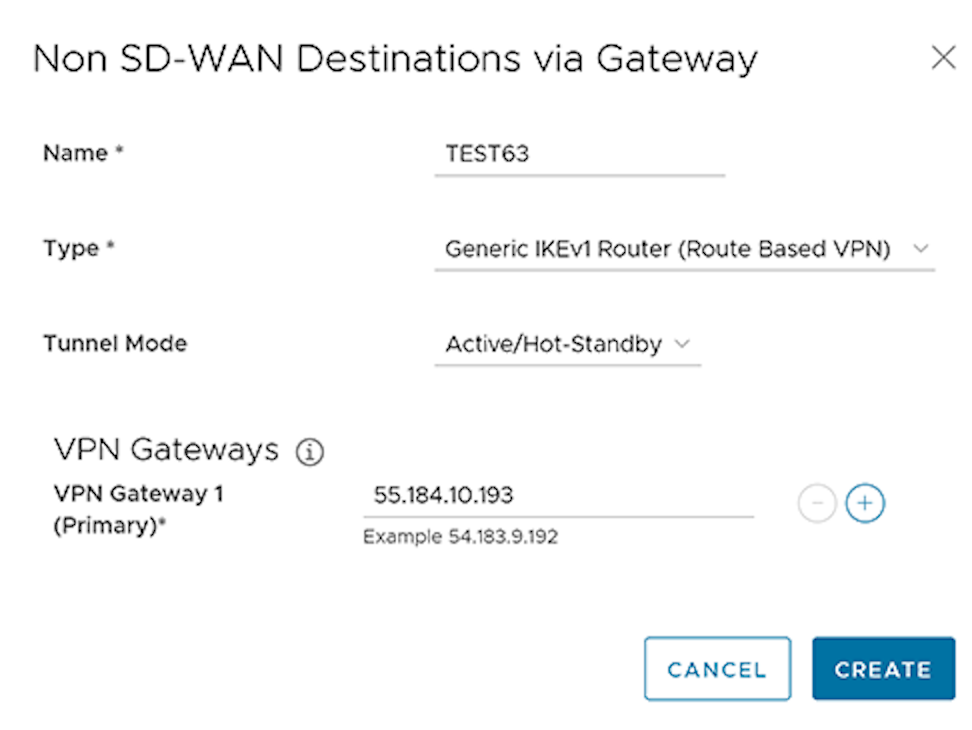The width and height of the screenshot is (972, 730).
Task: Click the Tunnel Mode label
Action: click(x=115, y=344)
